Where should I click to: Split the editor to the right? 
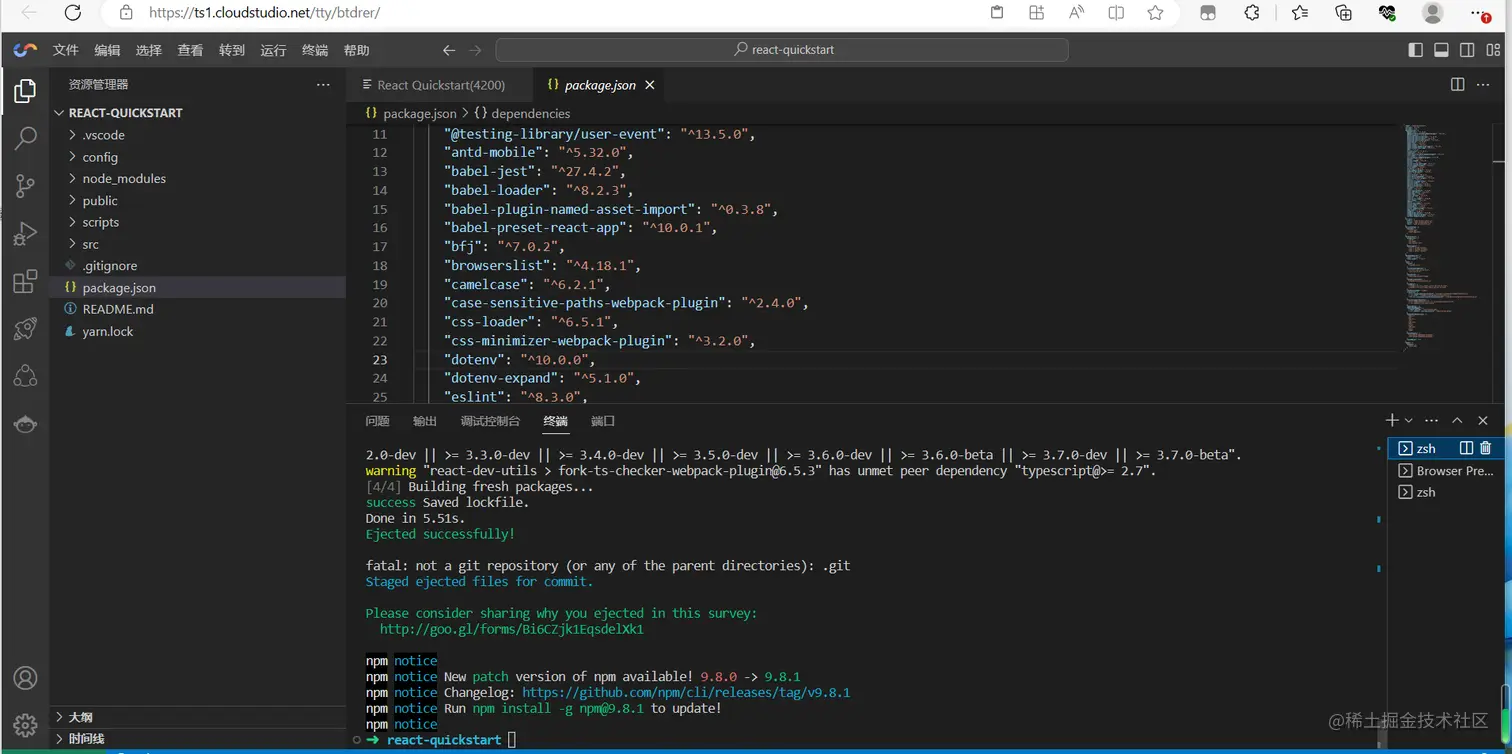pyautogui.click(x=1457, y=85)
